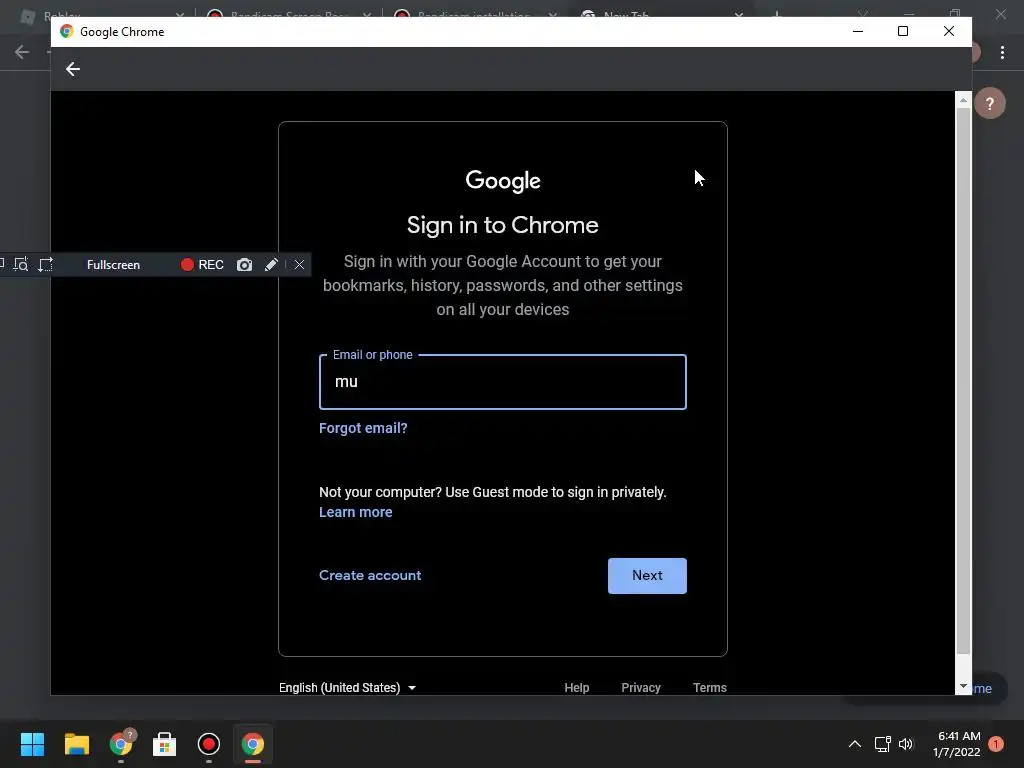
Task: Focus the Email or phone field
Action: pos(502,382)
